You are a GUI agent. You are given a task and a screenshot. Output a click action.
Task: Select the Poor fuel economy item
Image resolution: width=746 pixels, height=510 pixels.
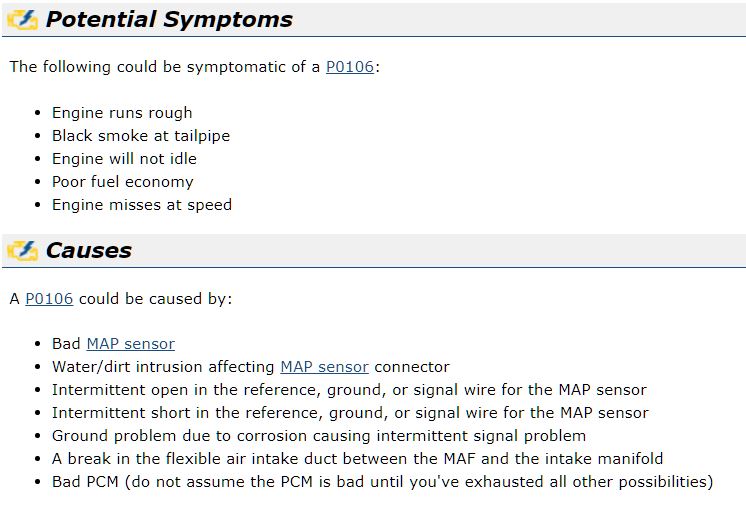[x=123, y=182]
